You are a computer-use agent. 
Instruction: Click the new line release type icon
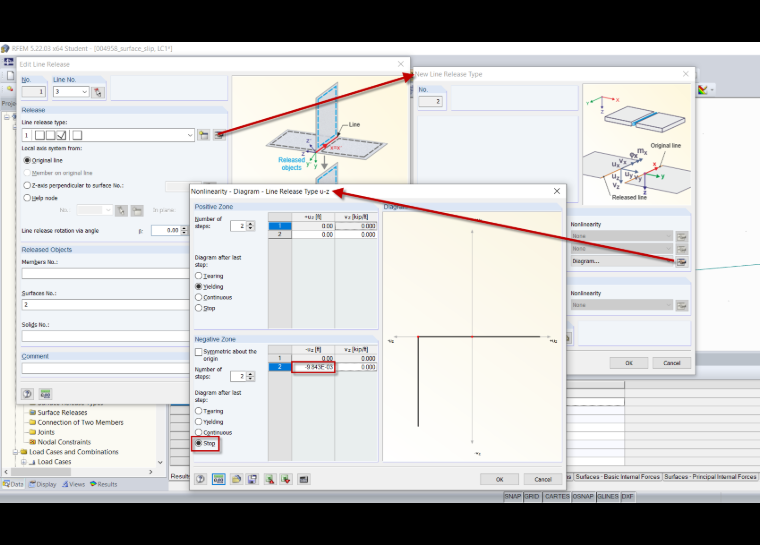point(204,135)
